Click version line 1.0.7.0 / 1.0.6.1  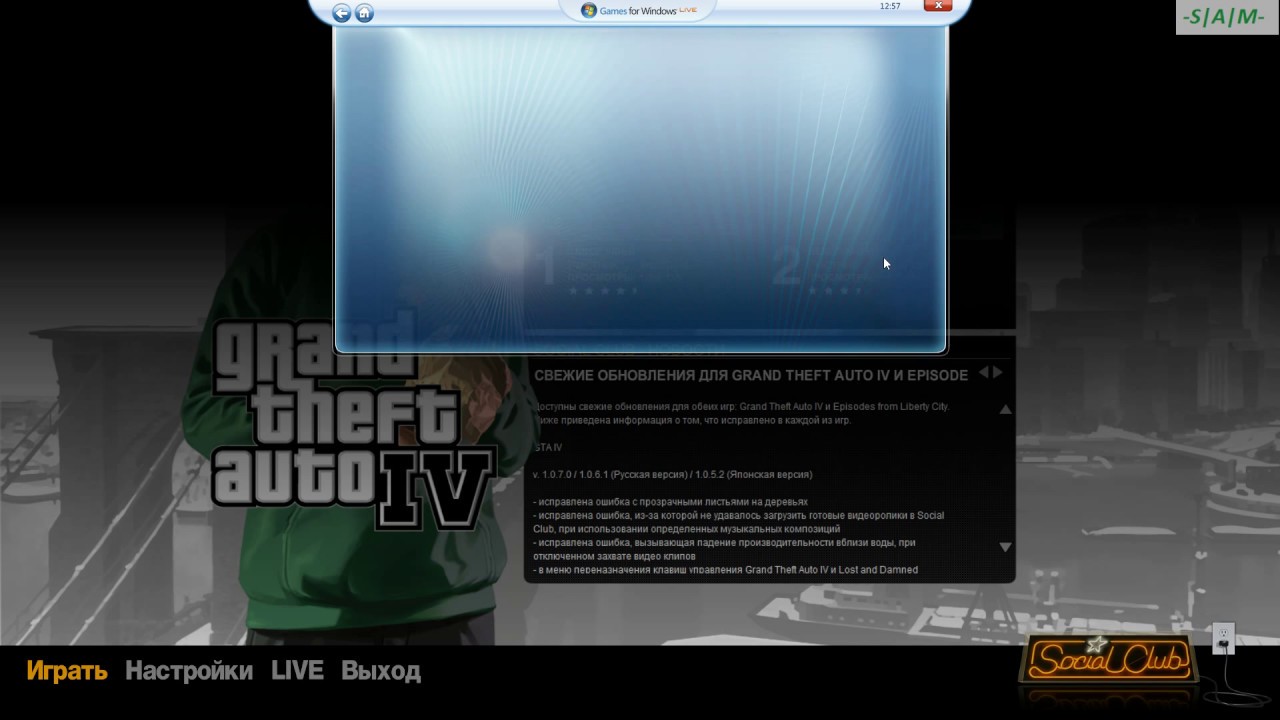(672, 474)
